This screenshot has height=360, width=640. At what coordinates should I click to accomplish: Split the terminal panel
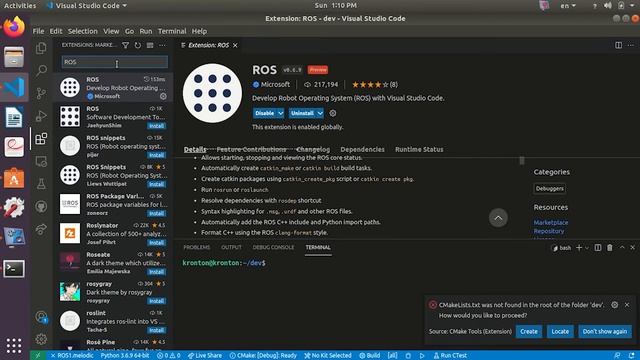[x=598, y=248]
